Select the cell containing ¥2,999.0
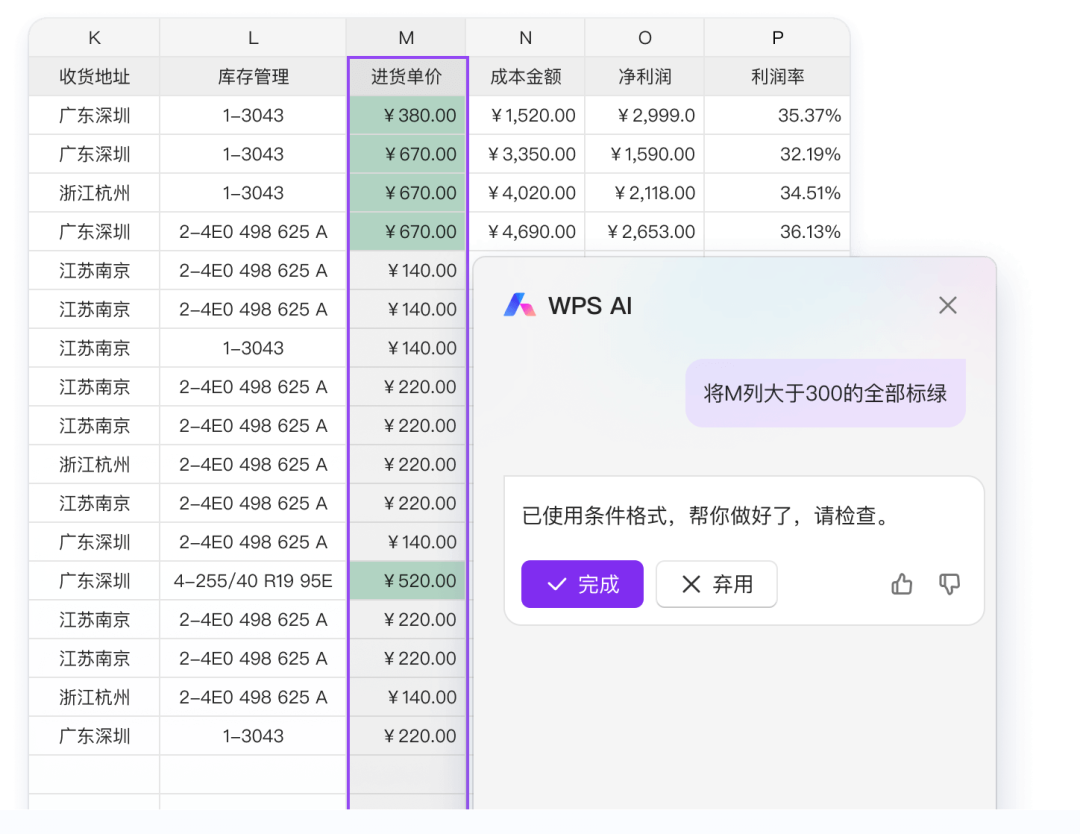 [644, 115]
